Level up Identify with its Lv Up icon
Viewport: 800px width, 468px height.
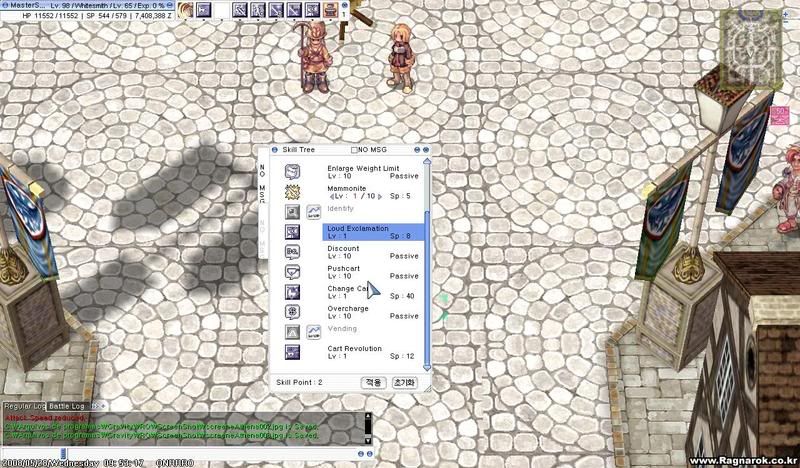(x=314, y=212)
